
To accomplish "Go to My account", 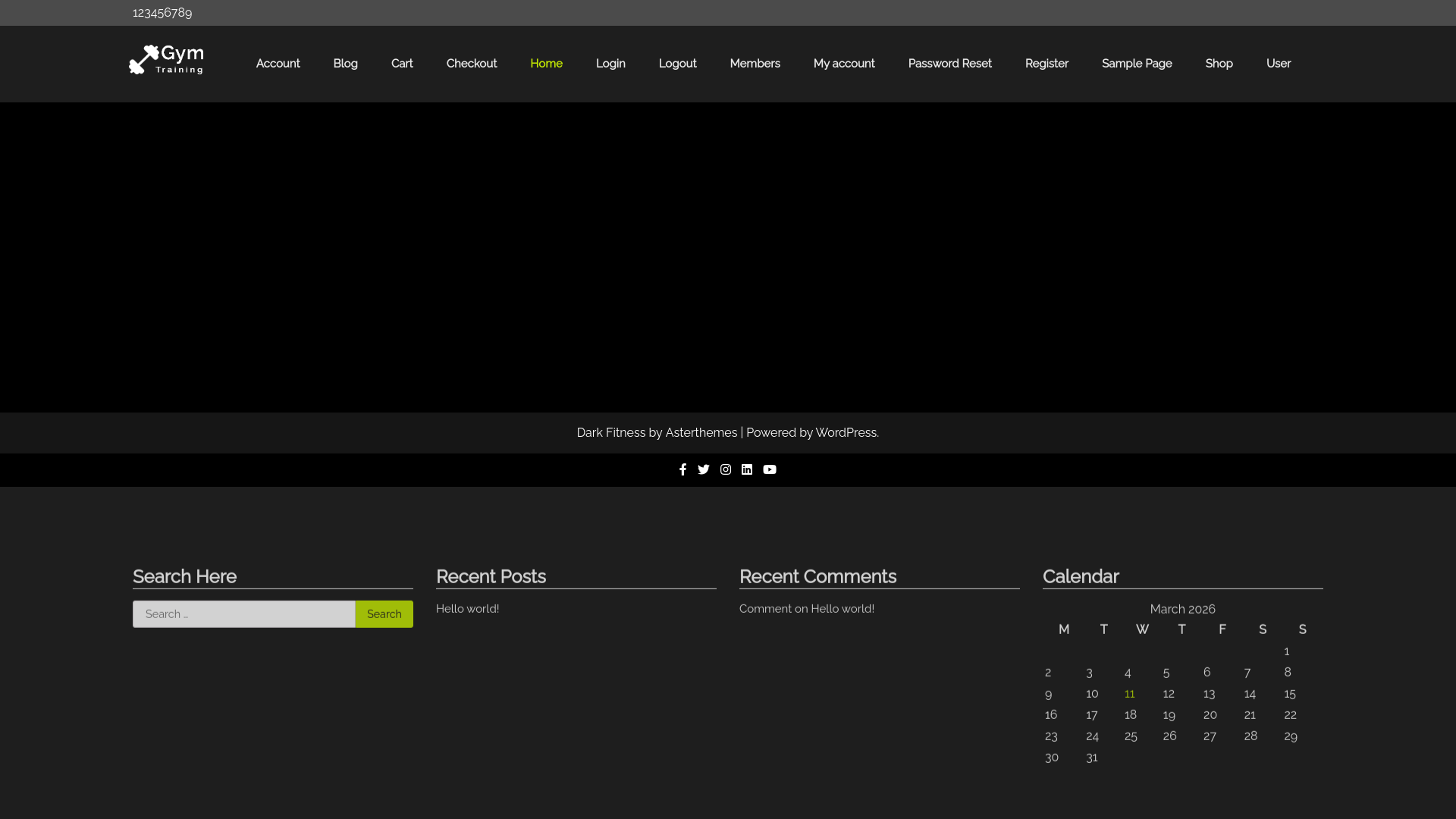I will point(844,64).
